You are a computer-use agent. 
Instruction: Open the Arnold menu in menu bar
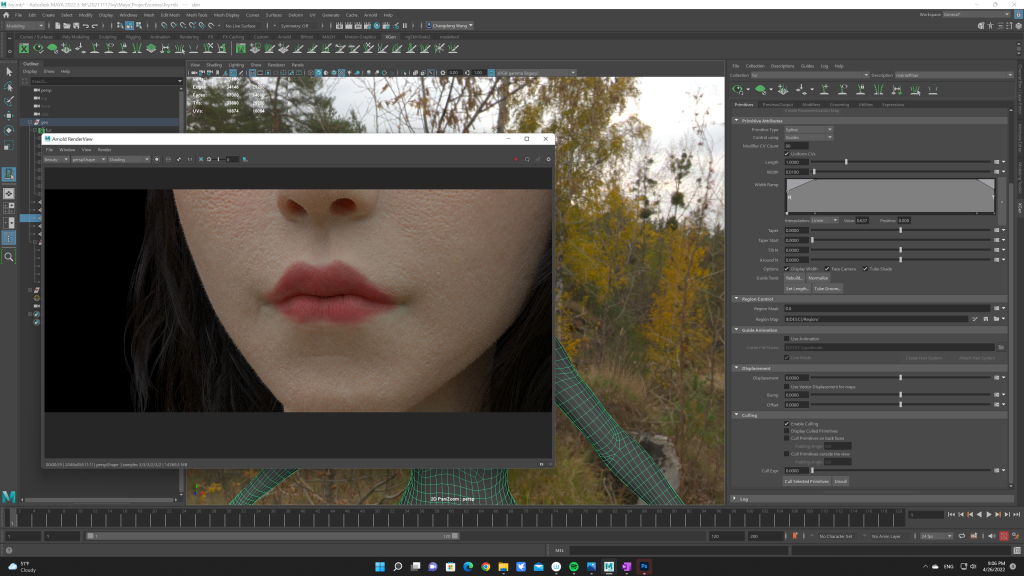[371, 16]
